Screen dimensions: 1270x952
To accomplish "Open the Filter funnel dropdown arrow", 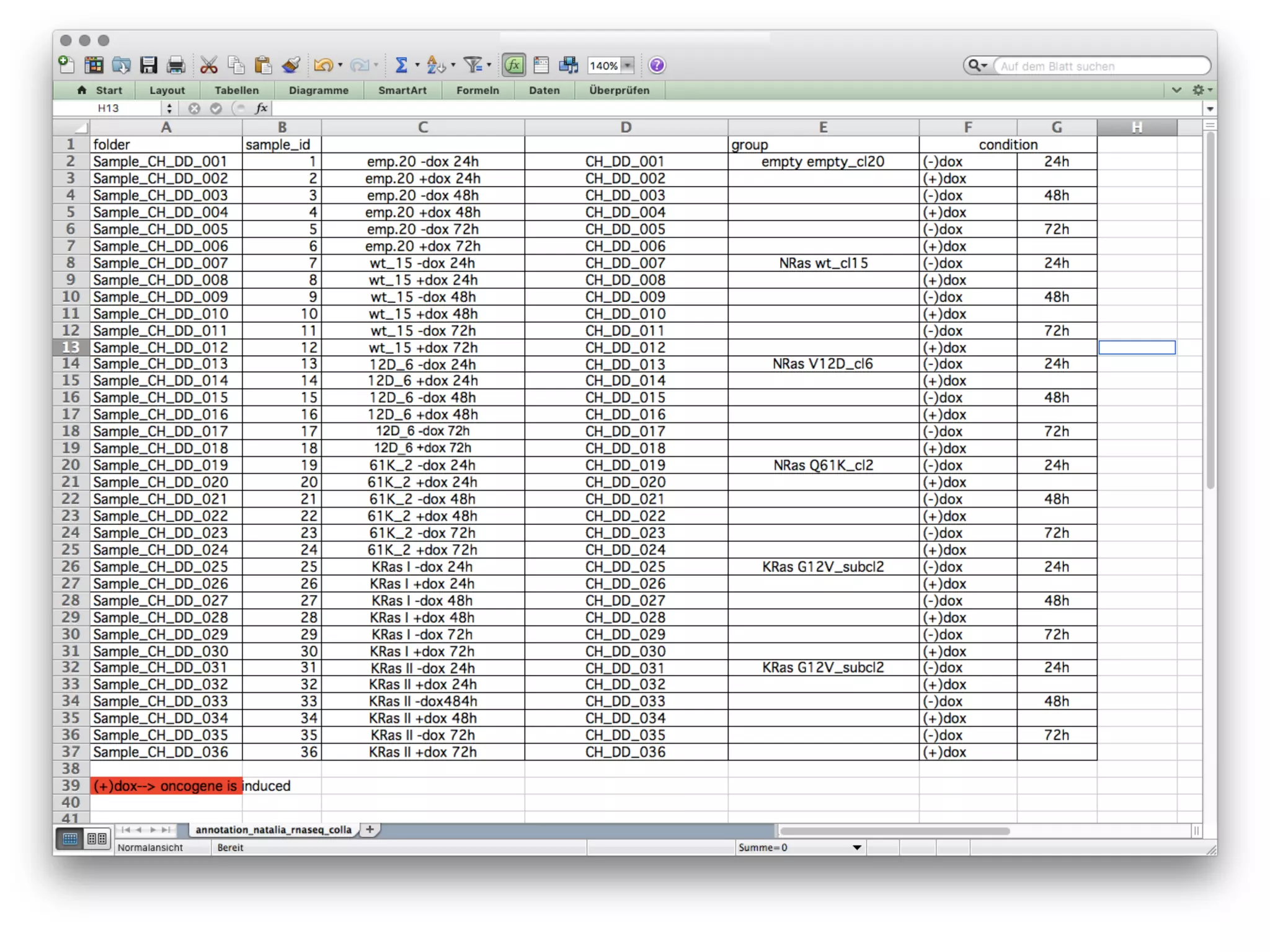I will coord(489,65).
